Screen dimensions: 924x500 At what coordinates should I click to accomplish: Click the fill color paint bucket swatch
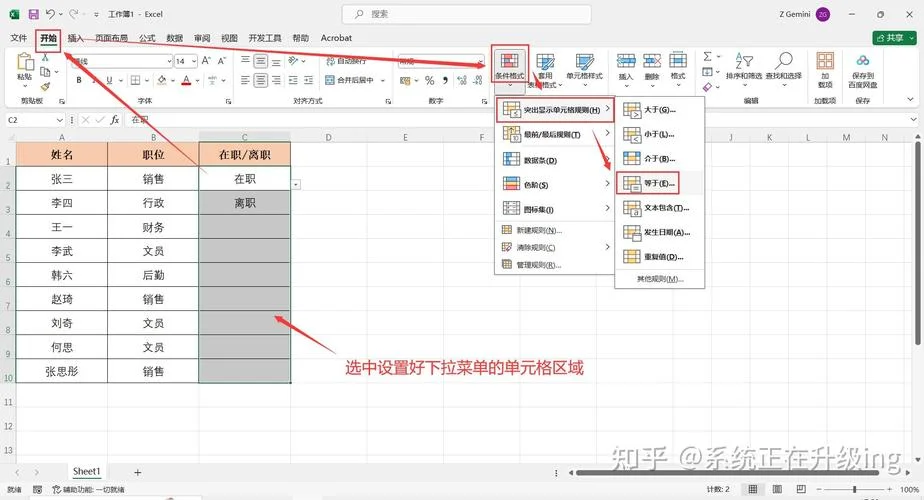(162, 80)
